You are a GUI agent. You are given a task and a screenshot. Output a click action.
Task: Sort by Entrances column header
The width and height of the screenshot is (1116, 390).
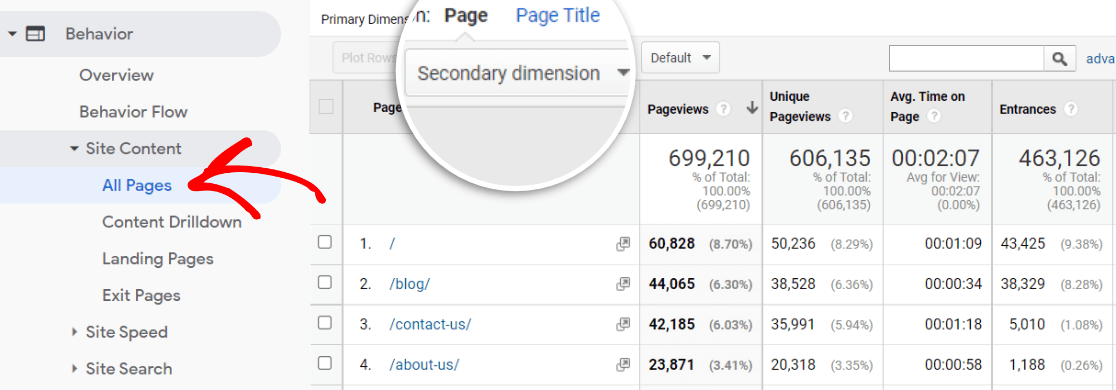[1027, 109]
